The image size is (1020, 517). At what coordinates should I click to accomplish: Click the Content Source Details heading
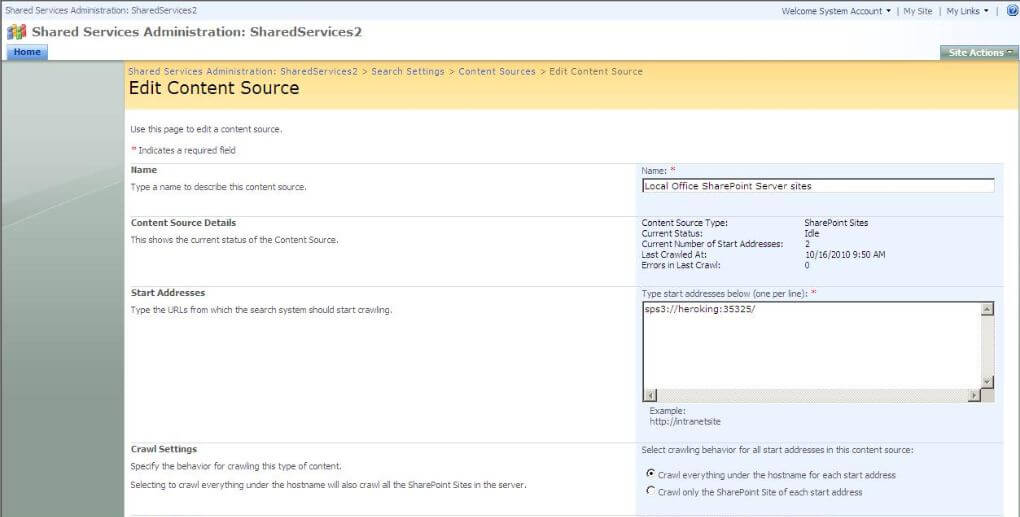click(183, 223)
